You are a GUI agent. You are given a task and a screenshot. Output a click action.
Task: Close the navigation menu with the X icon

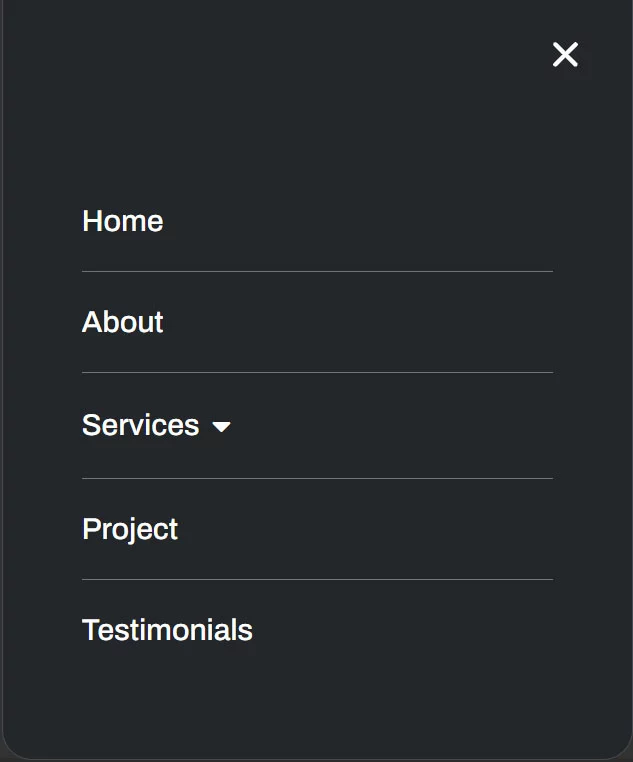tap(565, 55)
